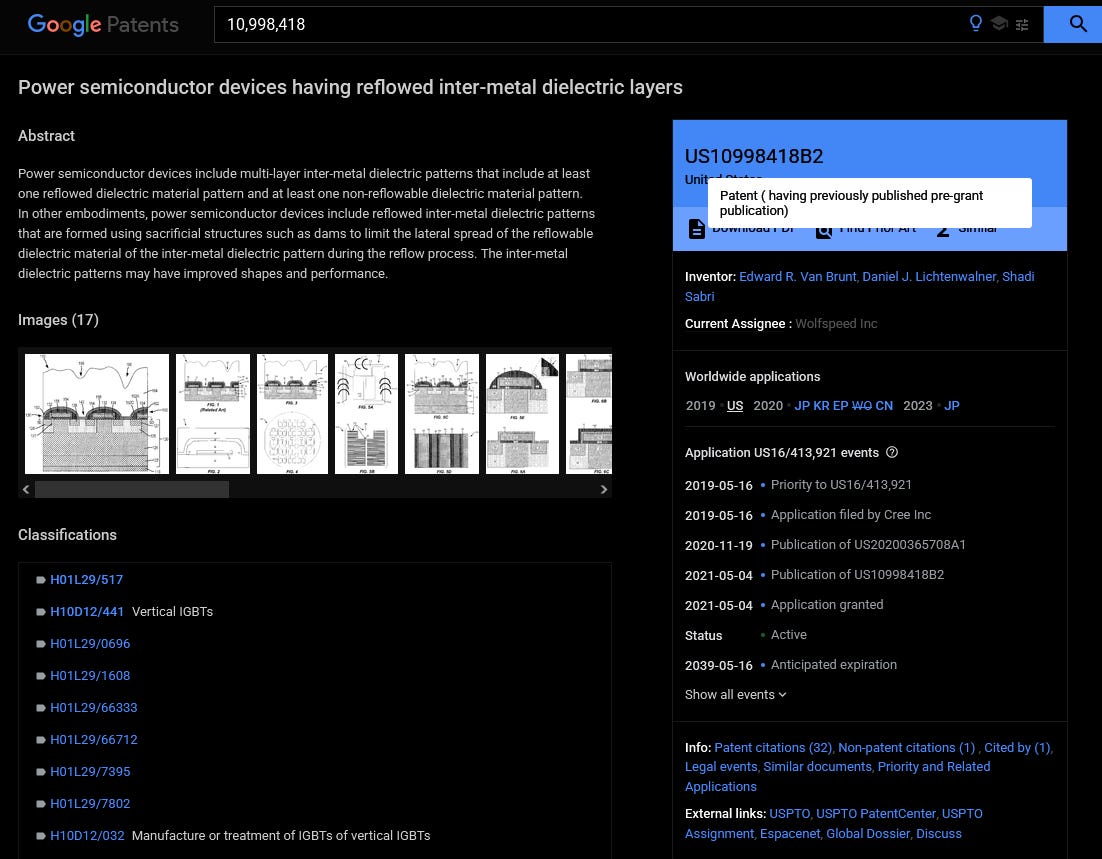Viewport: 1102px width, 859px height.
Task: Expand Show all events
Action: [x=735, y=695]
